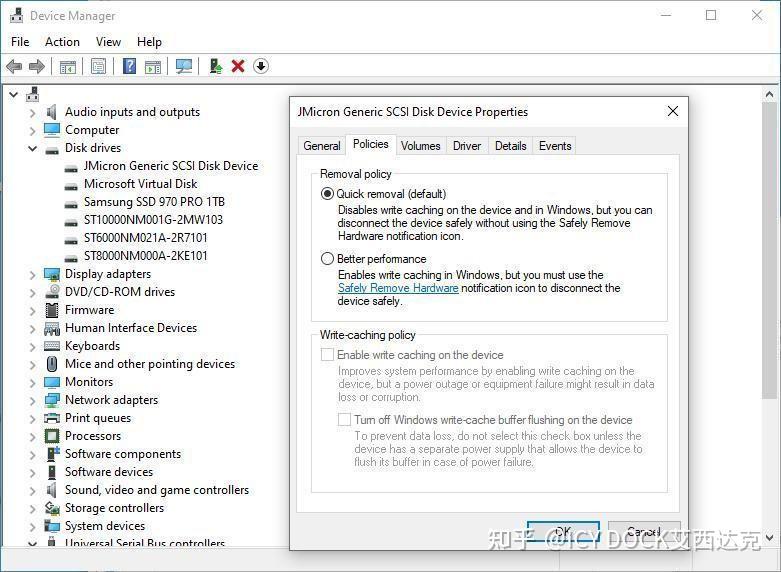Image resolution: width=781 pixels, height=572 pixels.
Task: Switch to the Volumes tab
Action: coord(420,146)
